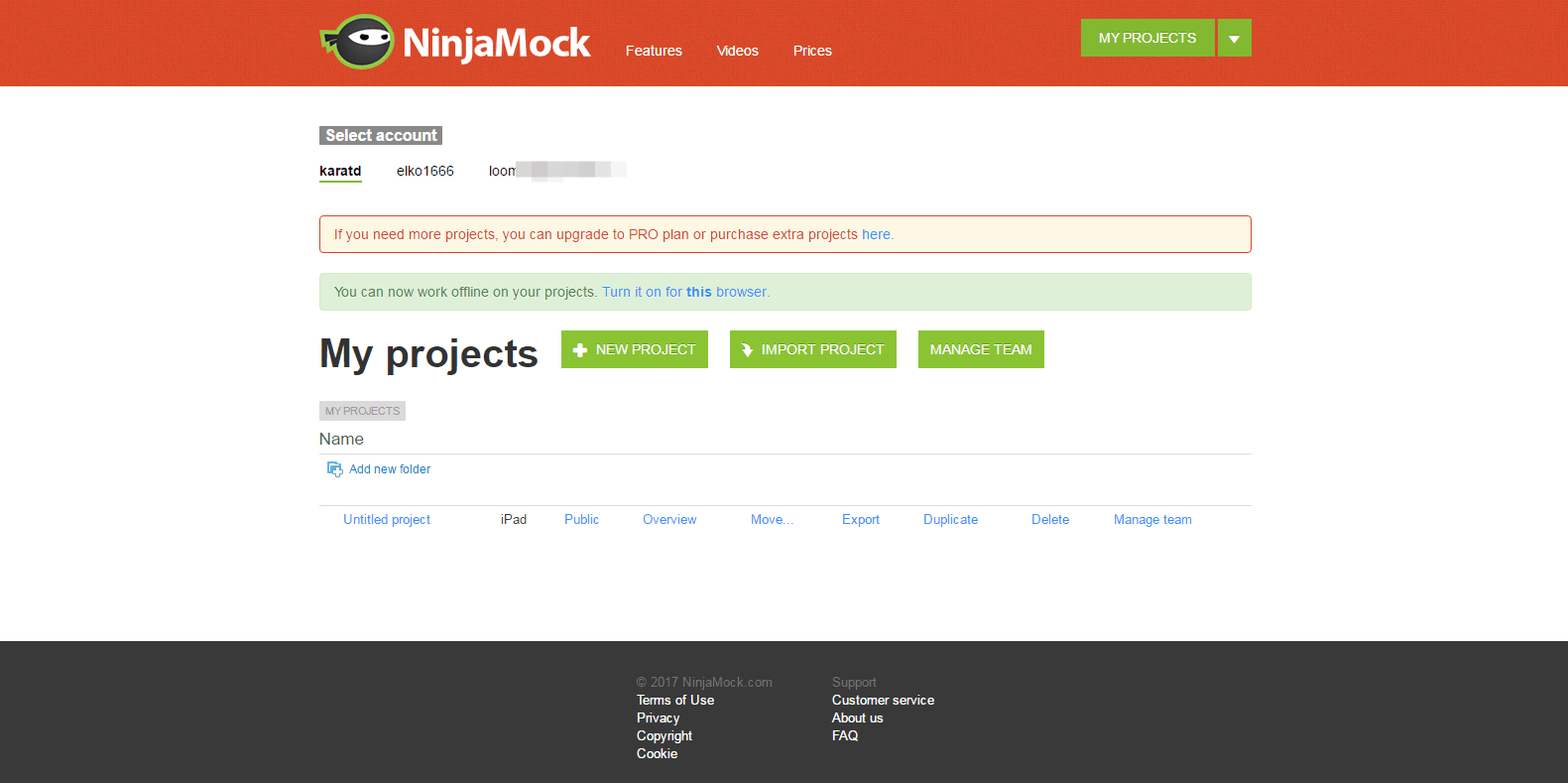
Task: Open the Prices page
Action: (x=812, y=51)
